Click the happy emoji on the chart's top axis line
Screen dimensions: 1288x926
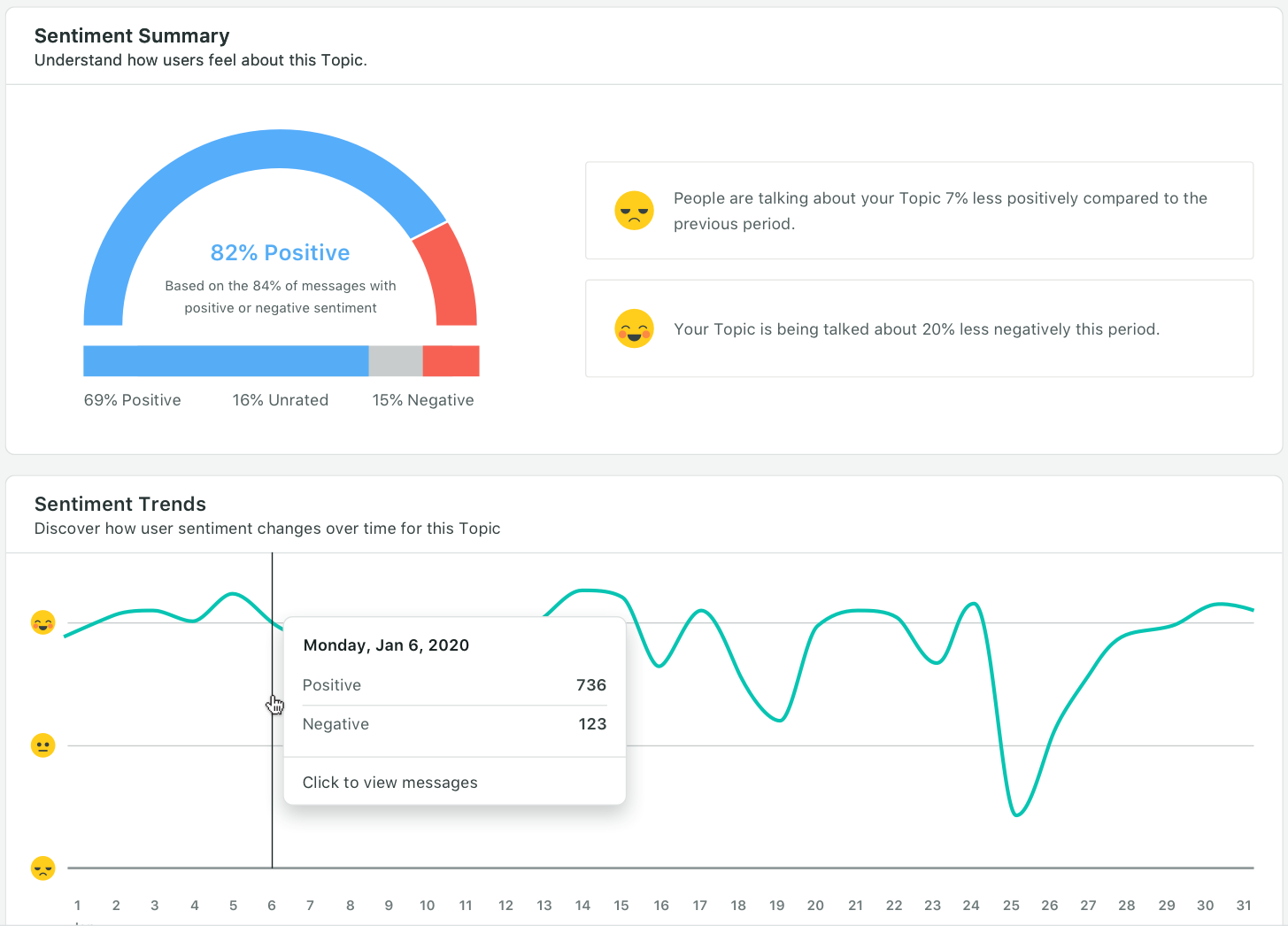(x=42, y=623)
